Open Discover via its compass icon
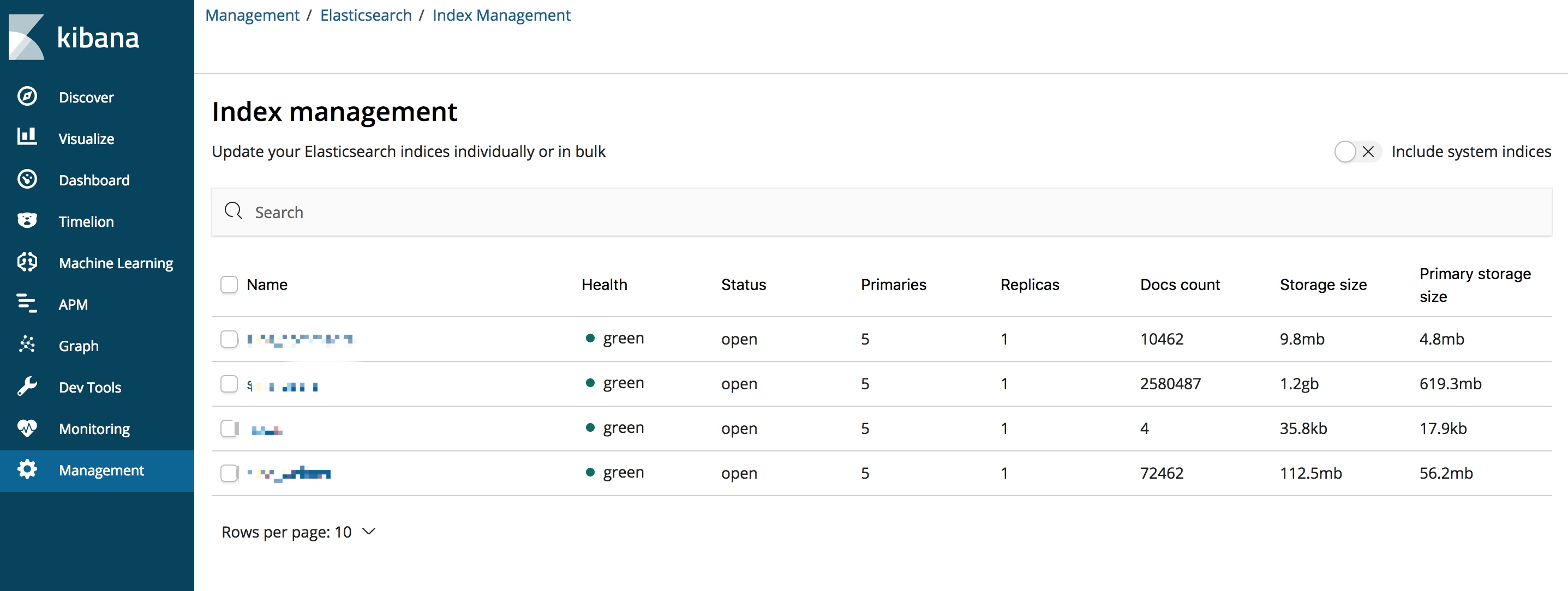Image resolution: width=1568 pixels, height=591 pixels. point(27,96)
